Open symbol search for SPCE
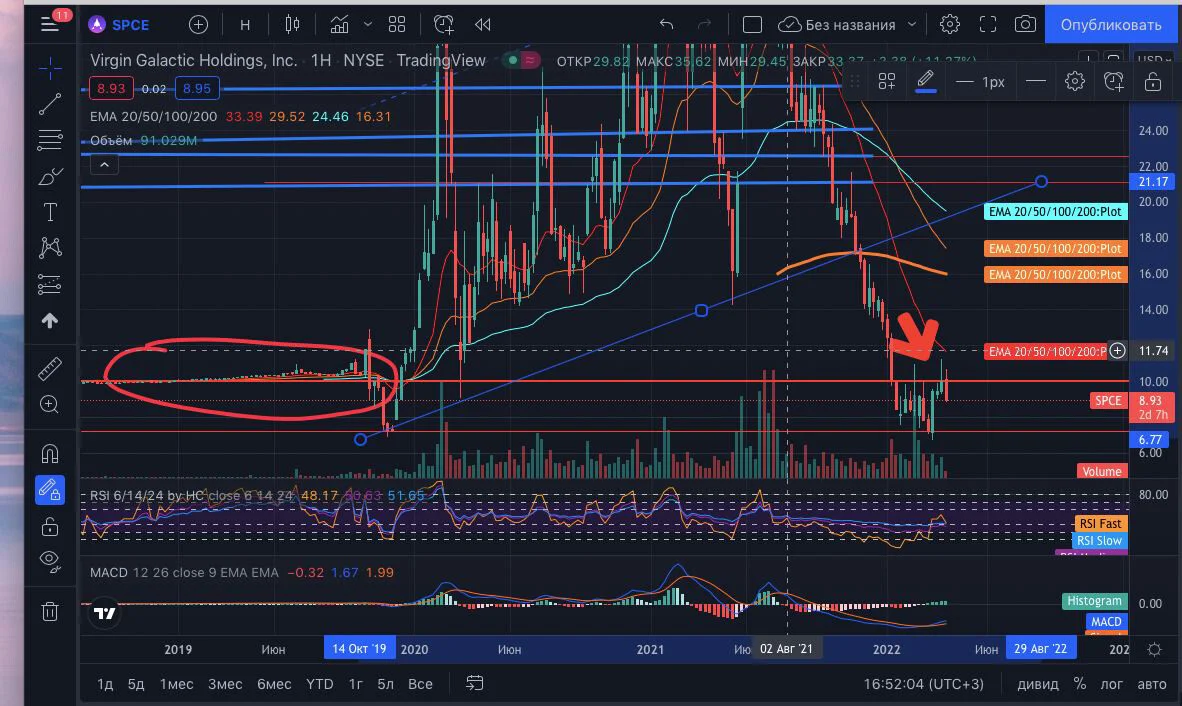Image resolution: width=1182 pixels, height=706 pixels. [x=119, y=25]
